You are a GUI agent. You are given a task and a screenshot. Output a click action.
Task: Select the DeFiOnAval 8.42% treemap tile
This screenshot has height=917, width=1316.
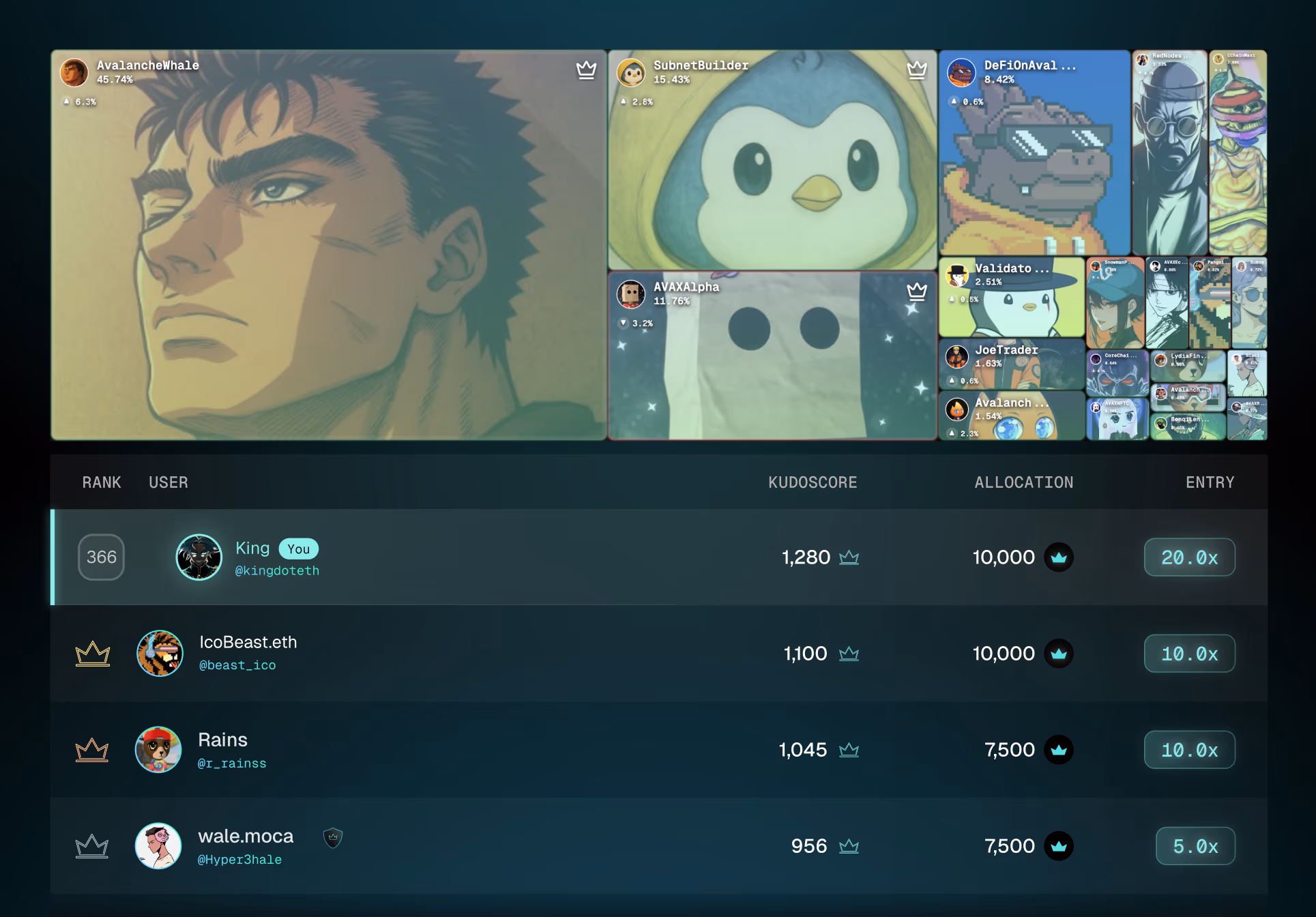[1034, 152]
